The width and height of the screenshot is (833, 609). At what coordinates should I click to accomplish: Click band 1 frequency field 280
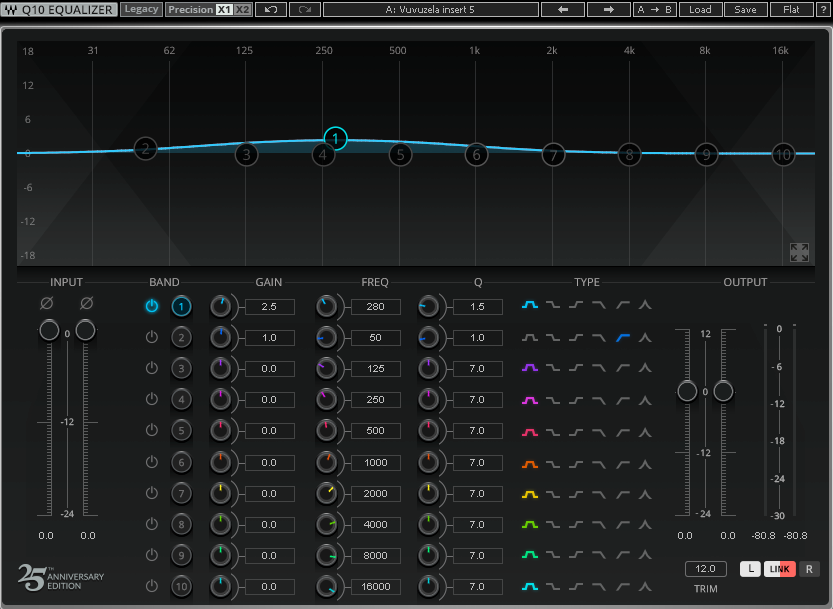(x=376, y=307)
